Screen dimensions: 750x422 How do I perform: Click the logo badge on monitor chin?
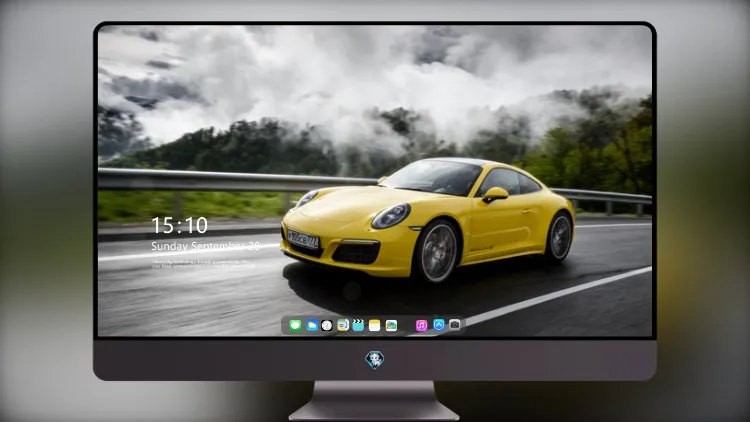(375, 360)
